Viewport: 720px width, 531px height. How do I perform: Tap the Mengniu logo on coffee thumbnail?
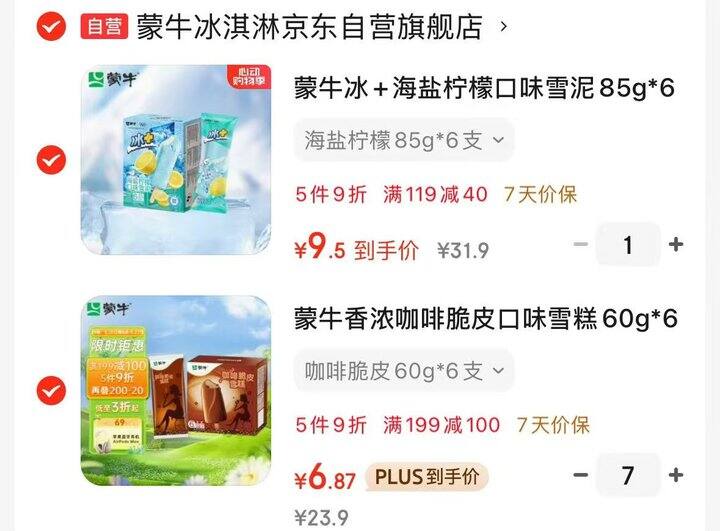(110, 308)
